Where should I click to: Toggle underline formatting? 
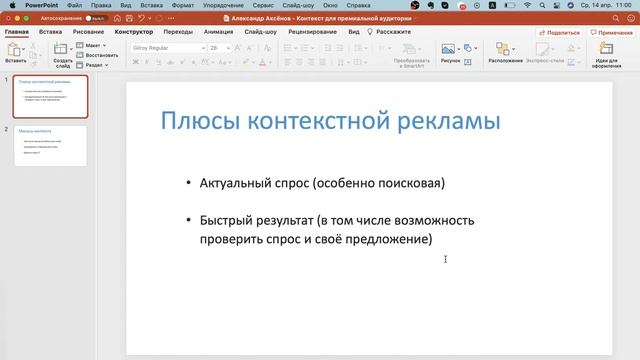[x=159, y=62]
